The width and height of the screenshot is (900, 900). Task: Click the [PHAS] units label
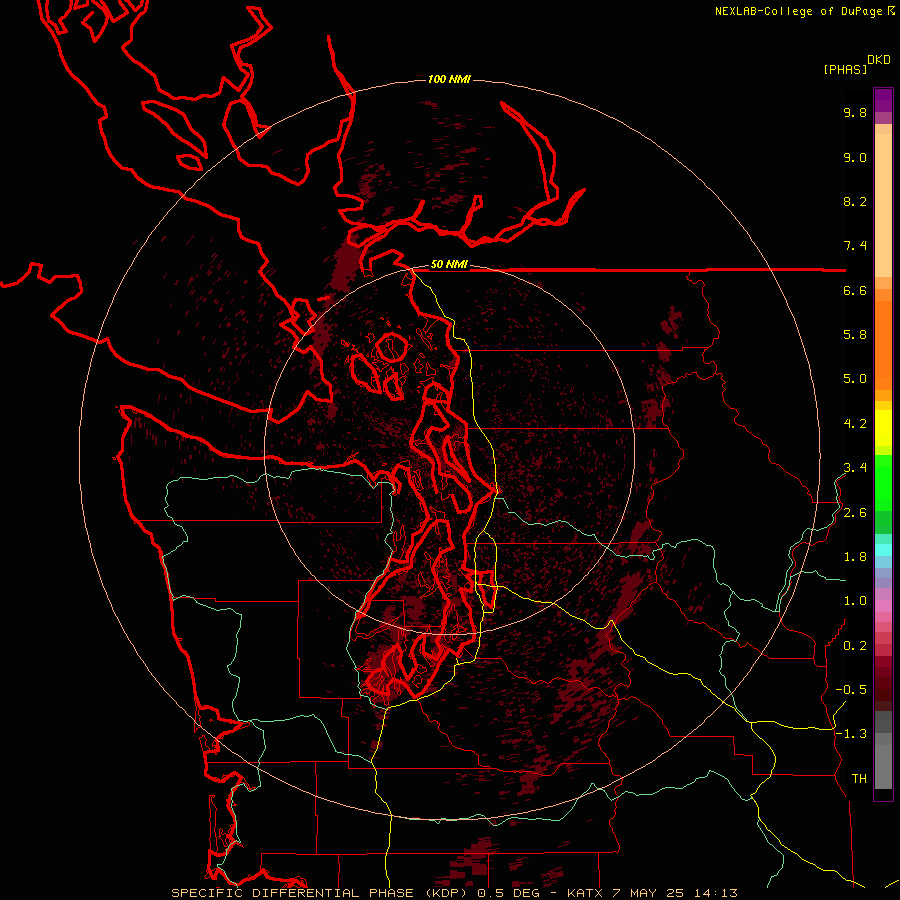(x=845, y=69)
